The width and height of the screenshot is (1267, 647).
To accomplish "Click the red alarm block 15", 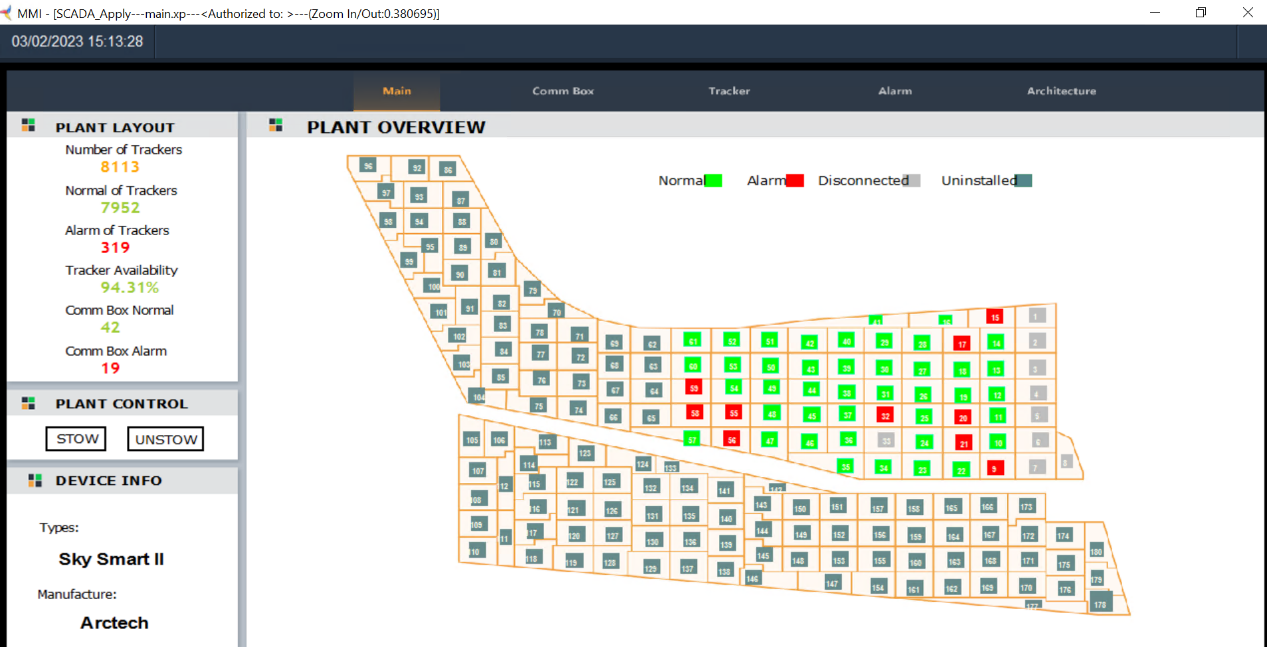I will click(994, 317).
